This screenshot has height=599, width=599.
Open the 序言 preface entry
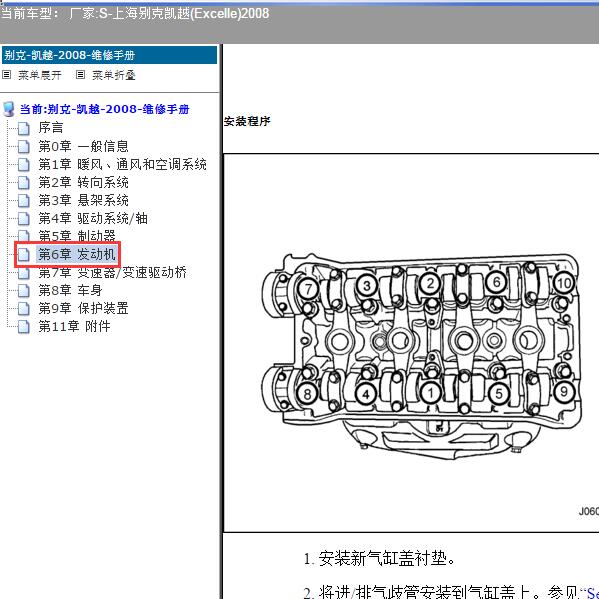coord(51,128)
